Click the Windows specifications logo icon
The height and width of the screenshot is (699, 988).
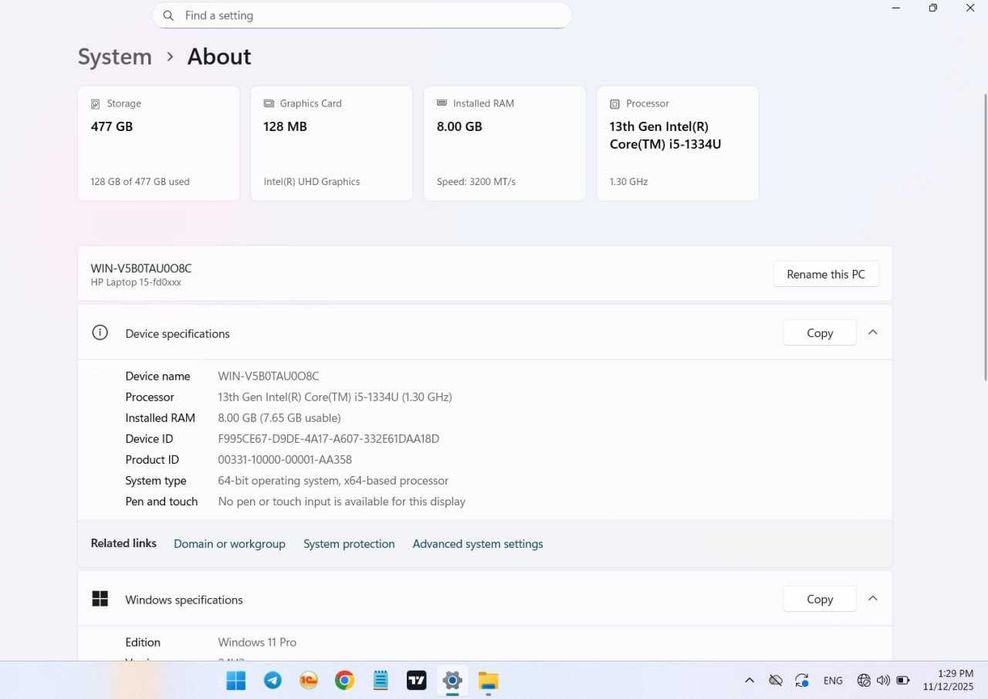pyautogui.click(x=100, y=599)
